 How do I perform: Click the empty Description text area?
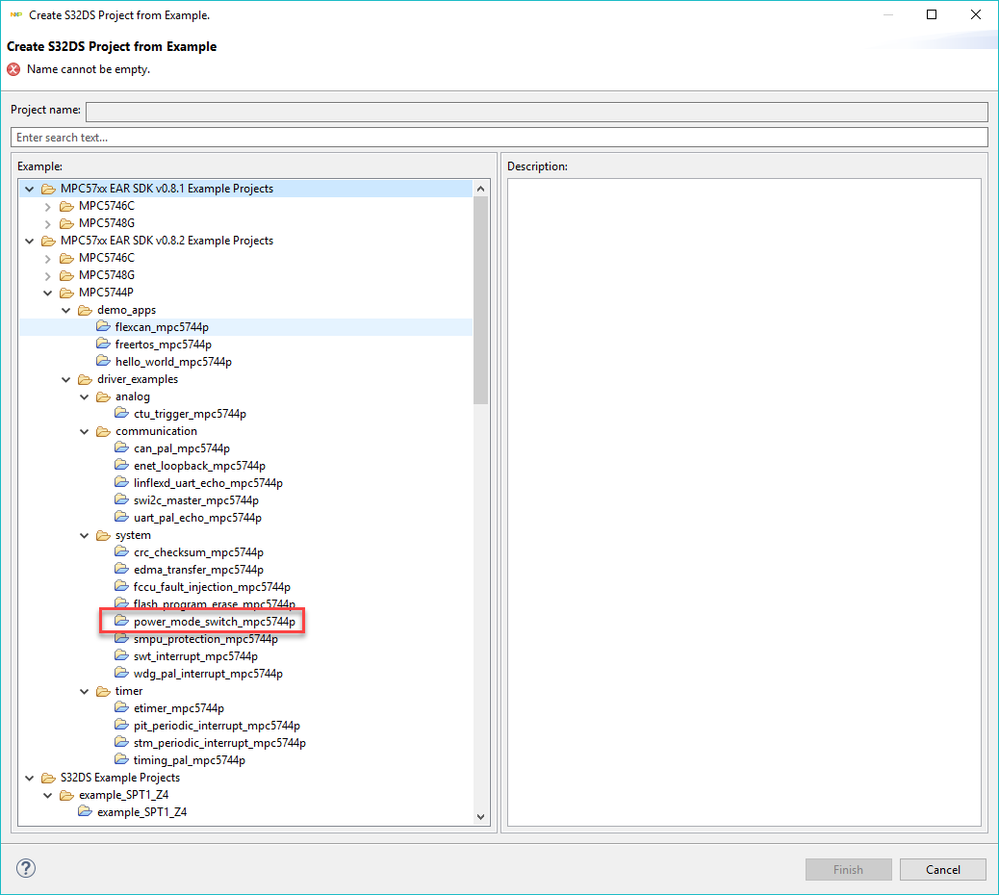pos(744,502)
